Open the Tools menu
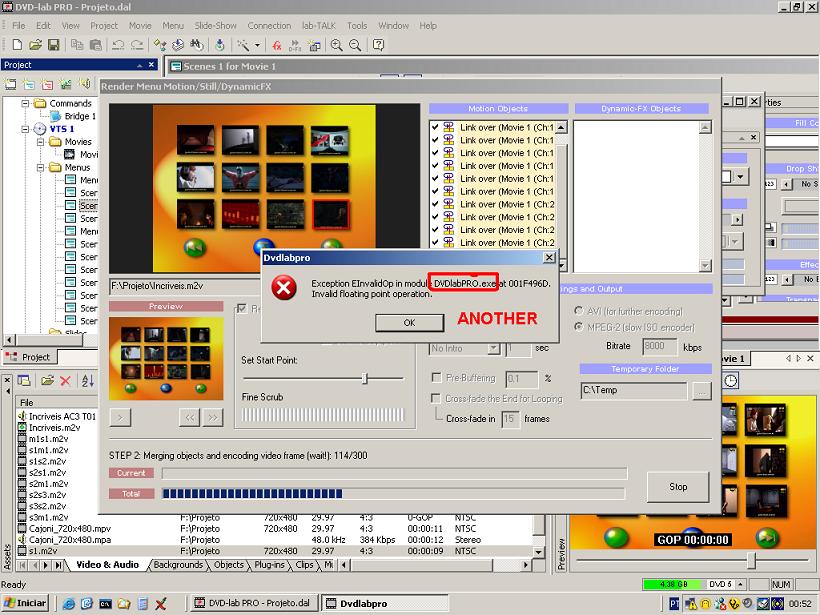 pos(357,26)
